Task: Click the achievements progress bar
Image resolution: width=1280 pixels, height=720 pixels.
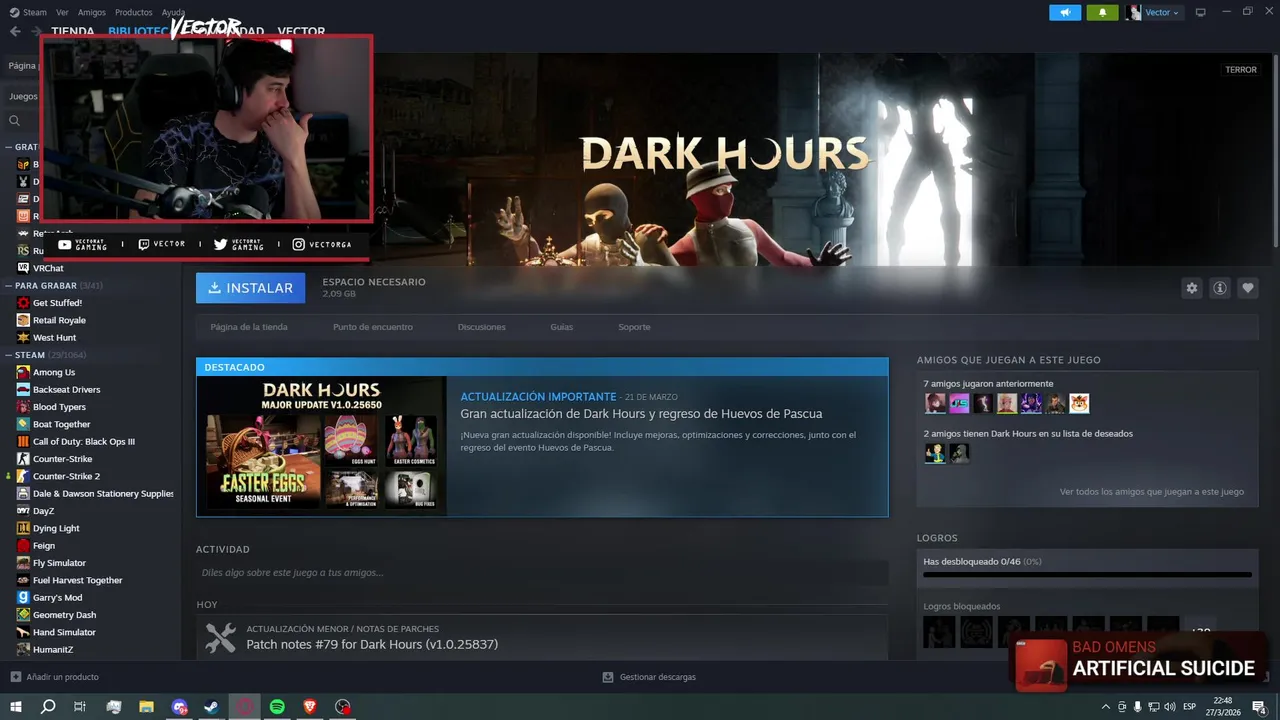Action: click(x=1087, y=575)
